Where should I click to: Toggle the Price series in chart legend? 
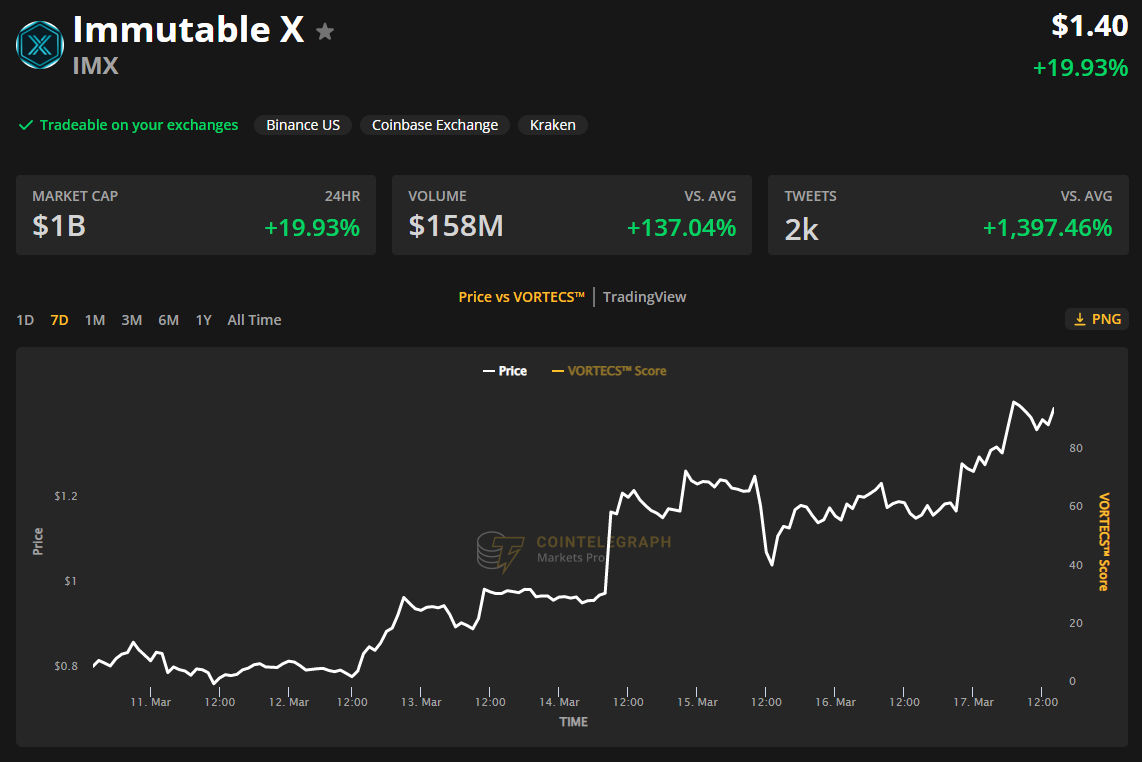505,371
